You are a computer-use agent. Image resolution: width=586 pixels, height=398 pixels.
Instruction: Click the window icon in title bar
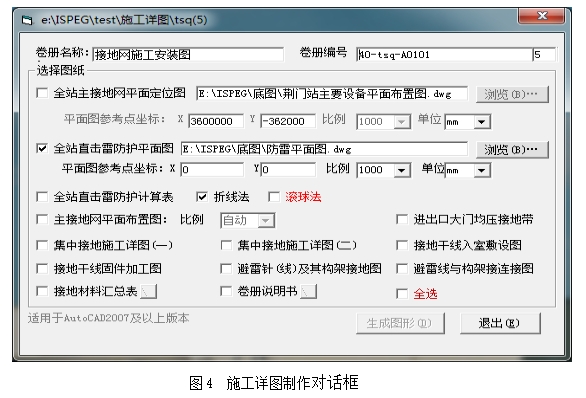coord(27,20)
